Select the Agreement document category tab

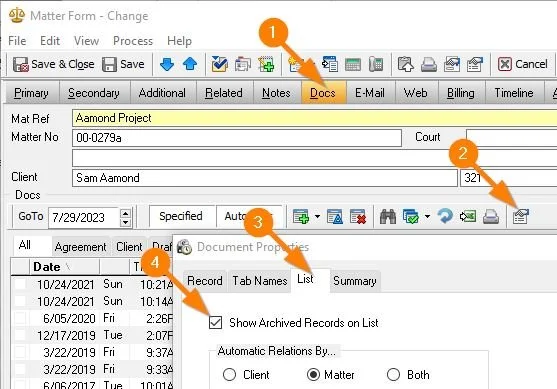[80, 247]
